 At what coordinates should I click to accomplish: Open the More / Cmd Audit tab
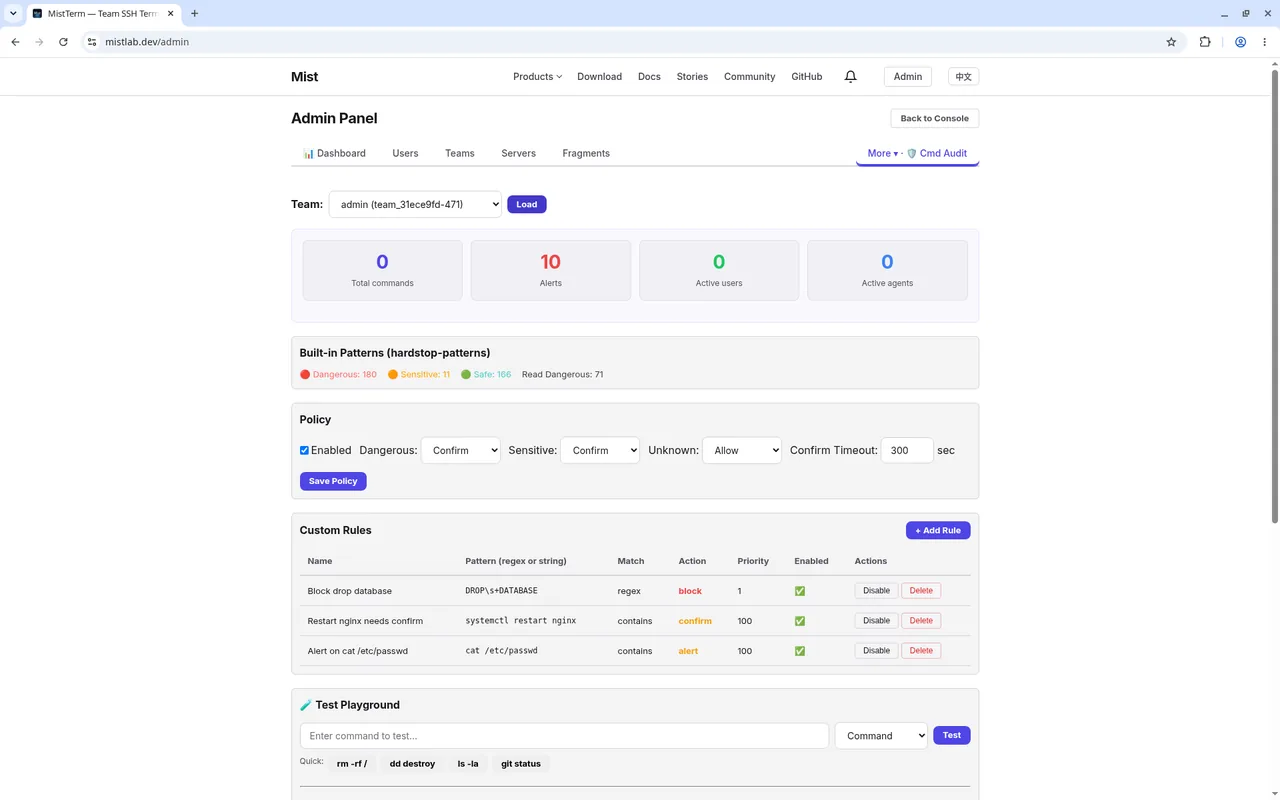pos(917,153)
